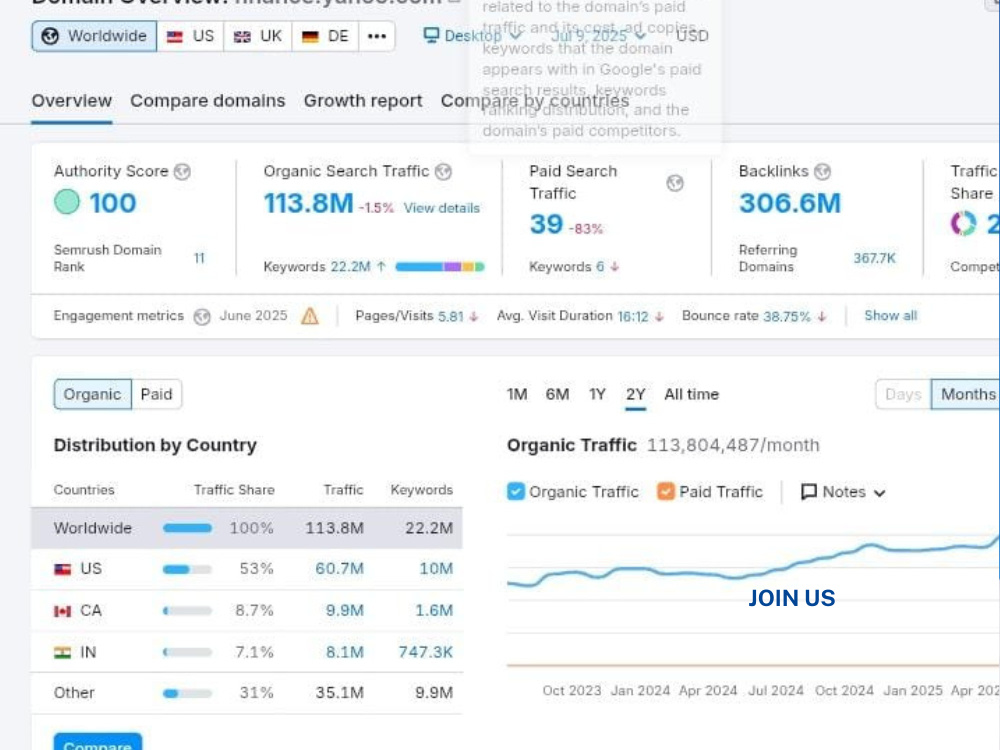The image size is (1000, 750).
Task: Click the Show all link
Action: tap(890, 316)
